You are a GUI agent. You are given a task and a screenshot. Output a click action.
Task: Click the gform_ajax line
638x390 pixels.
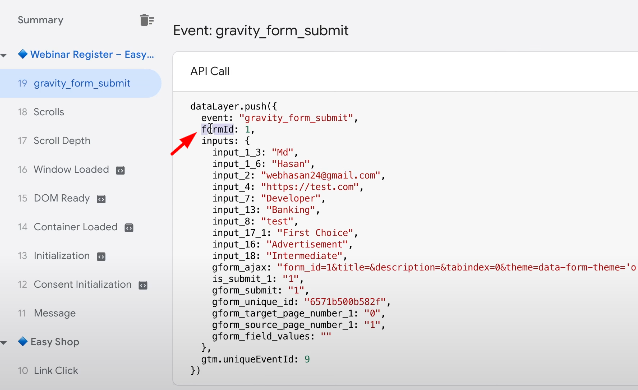pos(425,267)
